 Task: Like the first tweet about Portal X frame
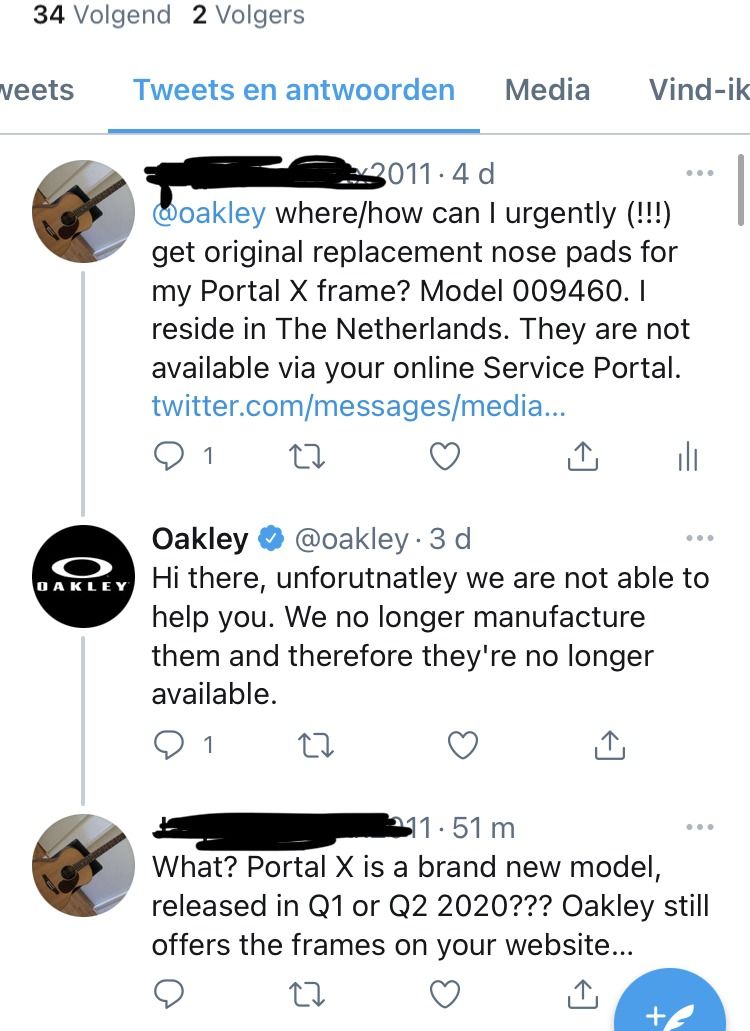coord(444,456)
